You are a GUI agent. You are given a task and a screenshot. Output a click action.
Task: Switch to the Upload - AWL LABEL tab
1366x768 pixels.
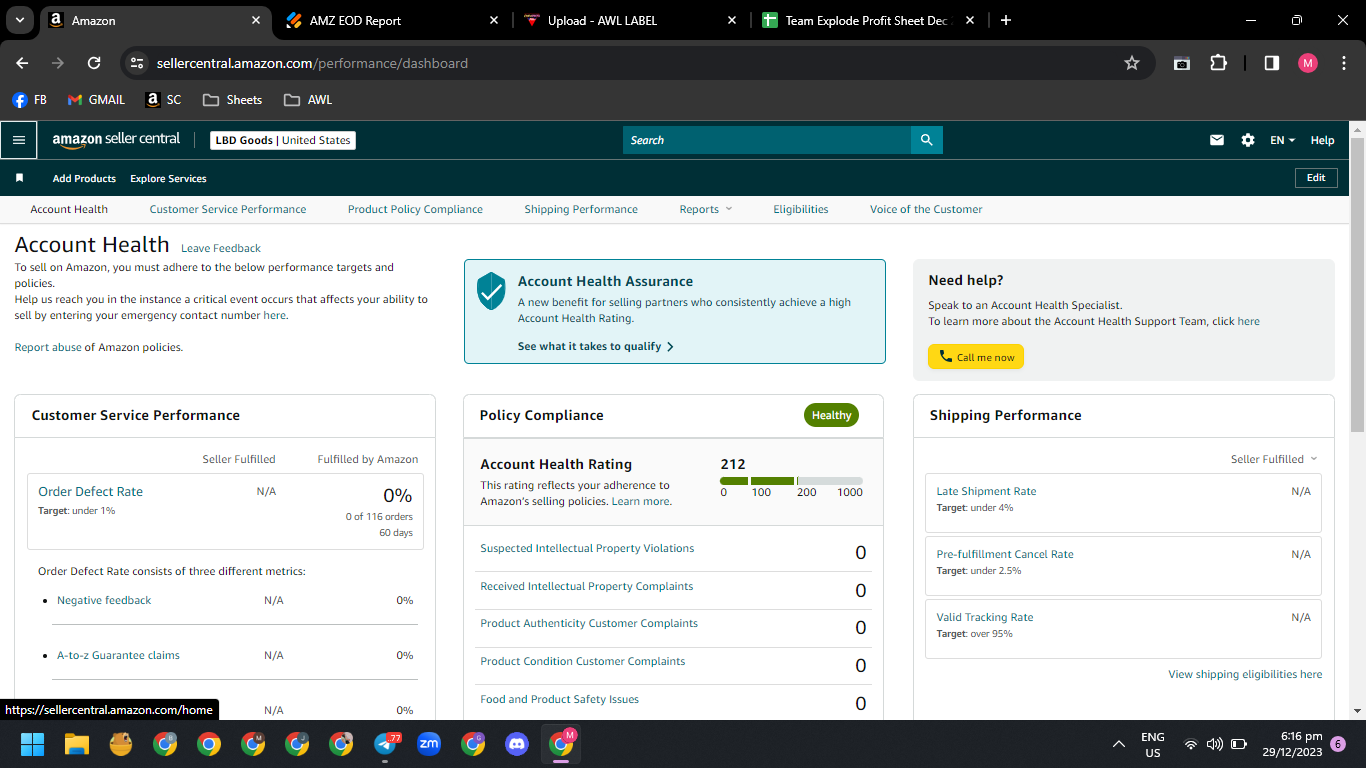point(630,20)
